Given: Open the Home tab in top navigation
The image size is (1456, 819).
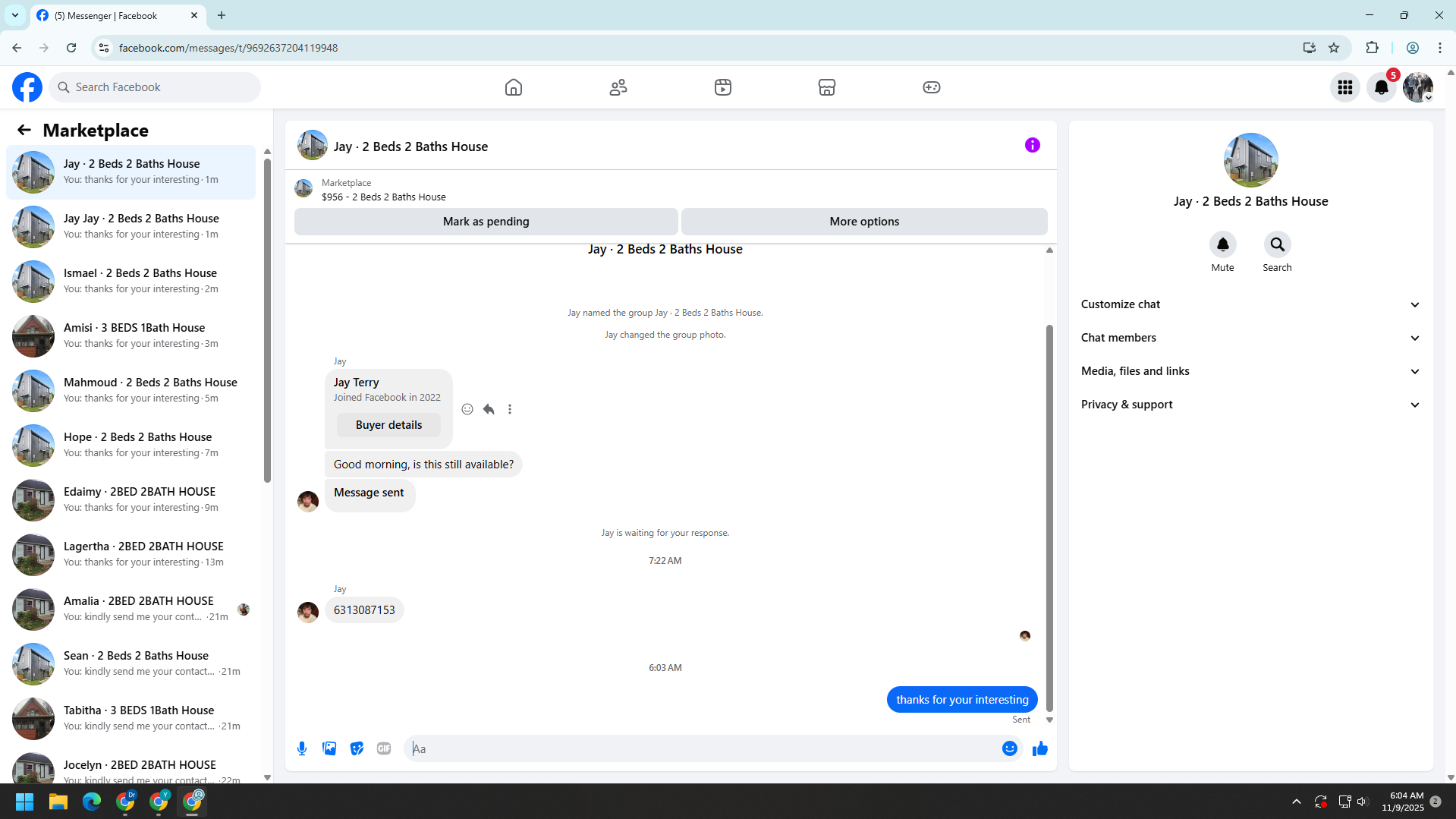Looking at the screenshot, I should point(514,87).
